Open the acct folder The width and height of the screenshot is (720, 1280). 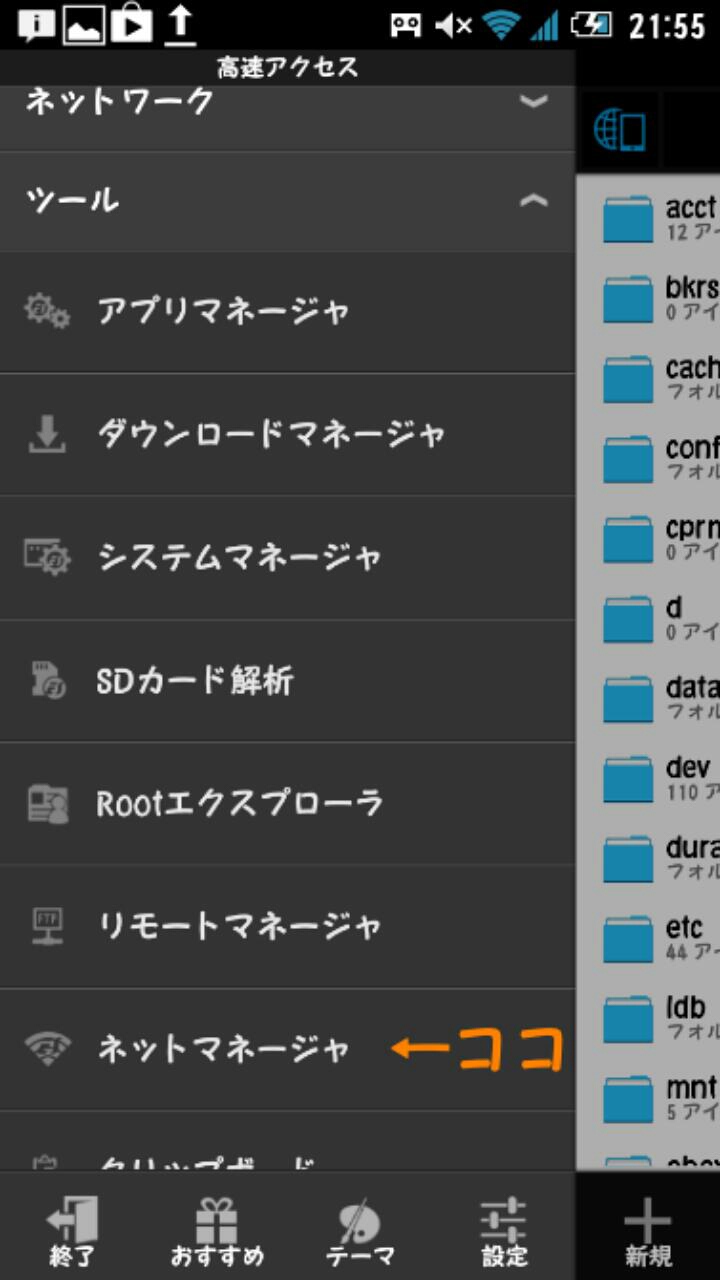click(660, 216)
